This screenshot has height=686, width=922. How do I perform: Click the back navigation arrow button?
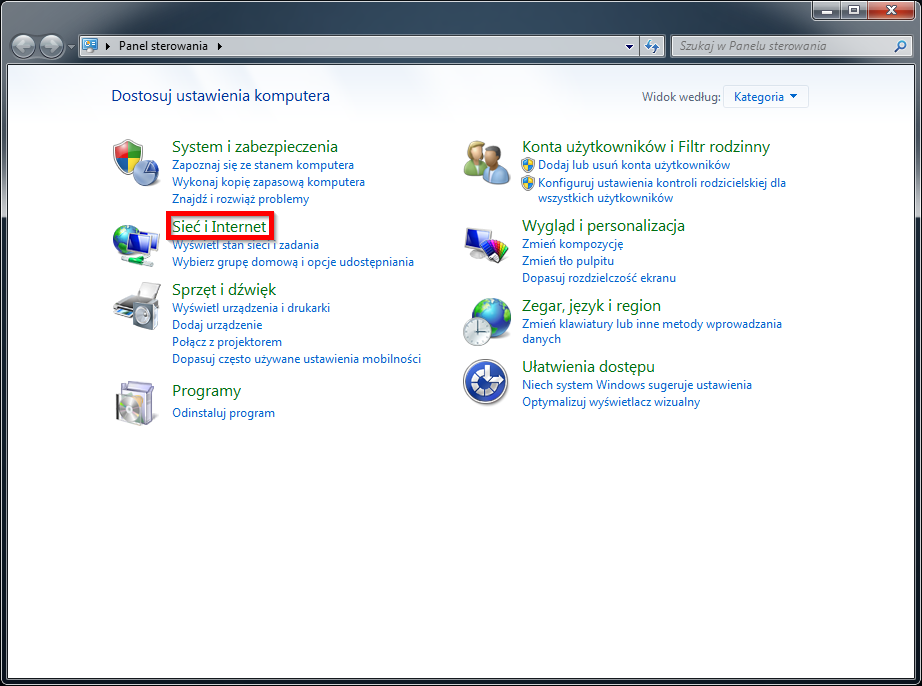point(22,45)
